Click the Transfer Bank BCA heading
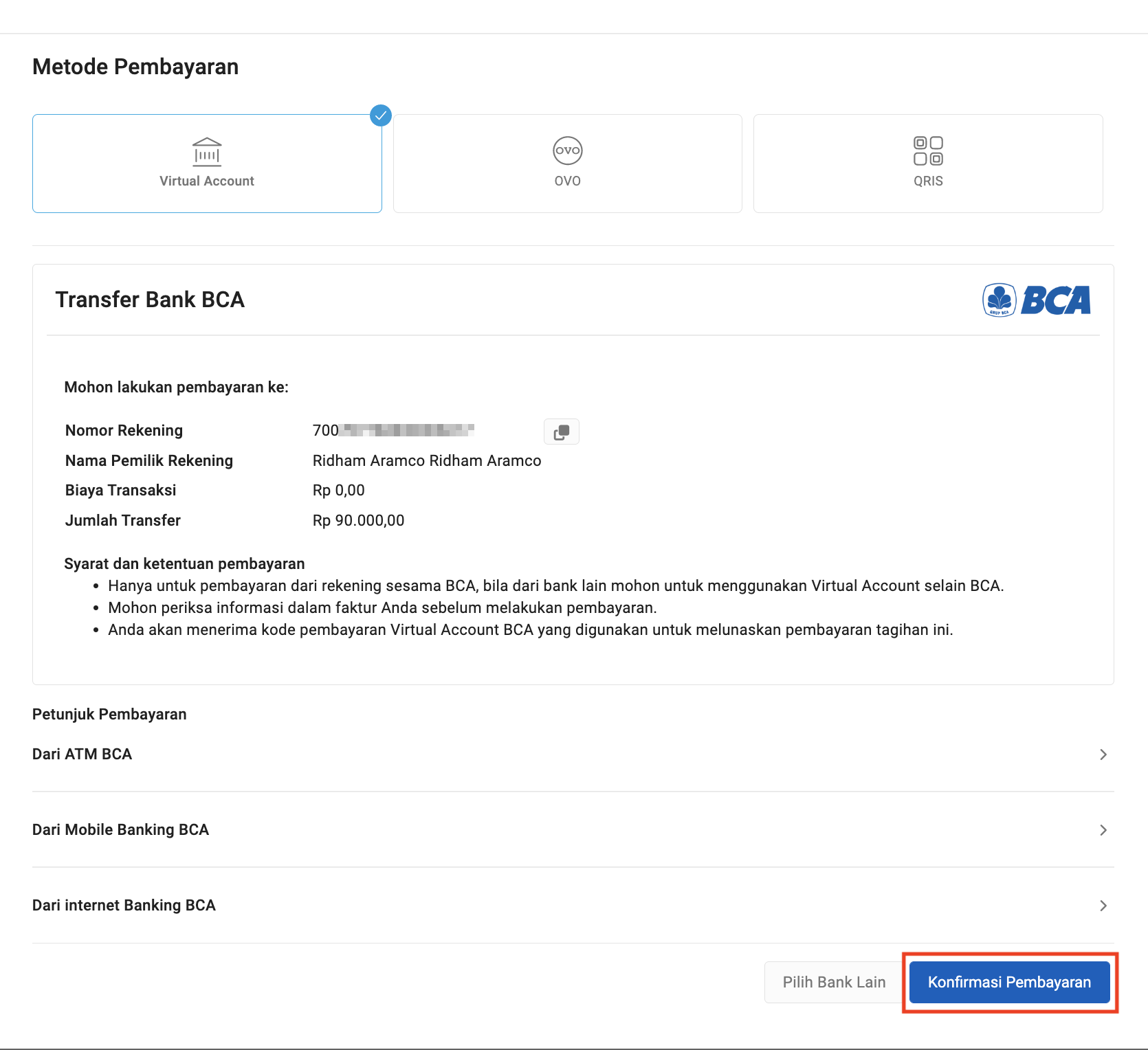 coord(150,300)
